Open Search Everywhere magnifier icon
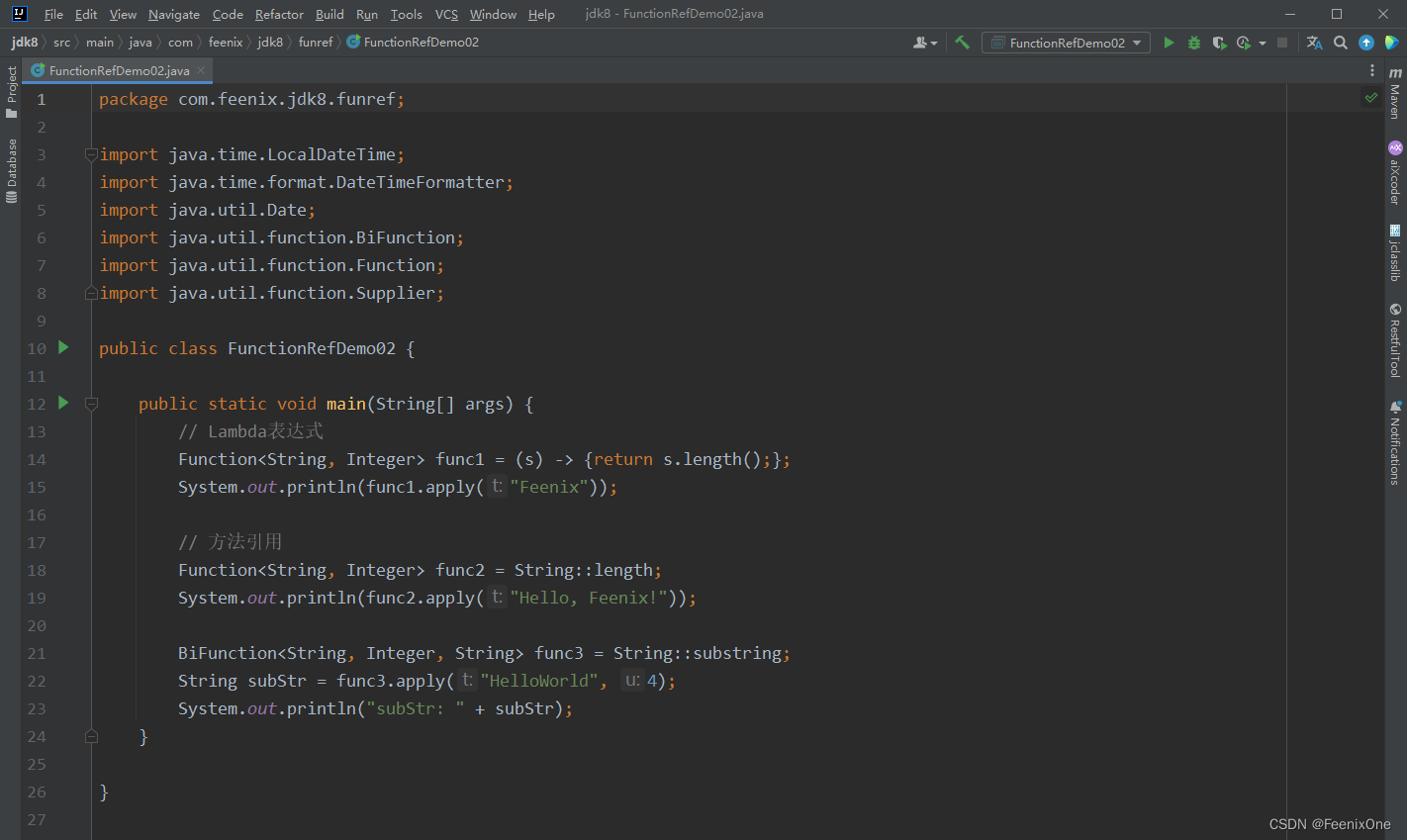 click(x=1341, y=43)
